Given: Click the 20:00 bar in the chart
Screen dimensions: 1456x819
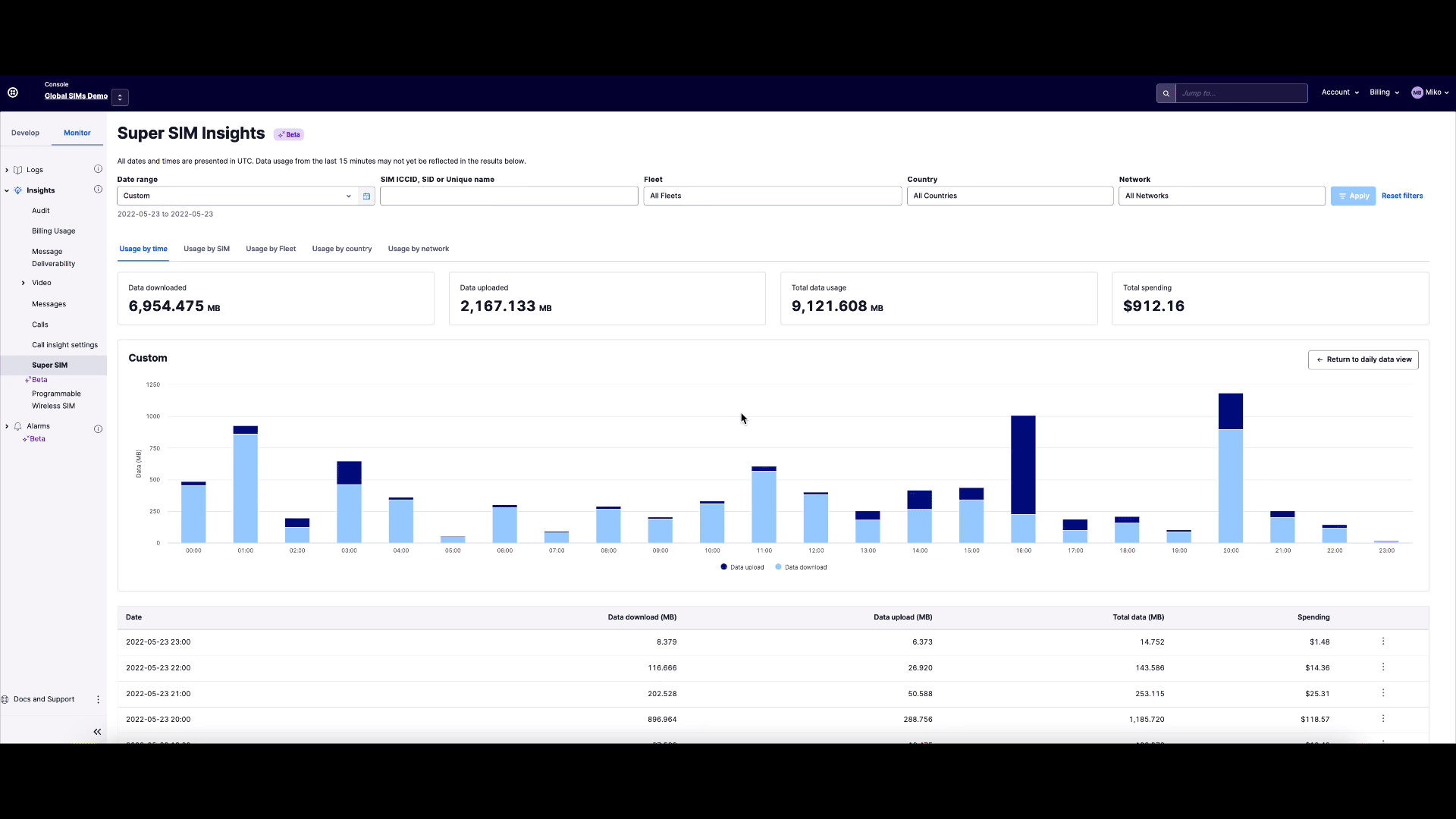Looking at the screenshot, I should point(1231,468).
